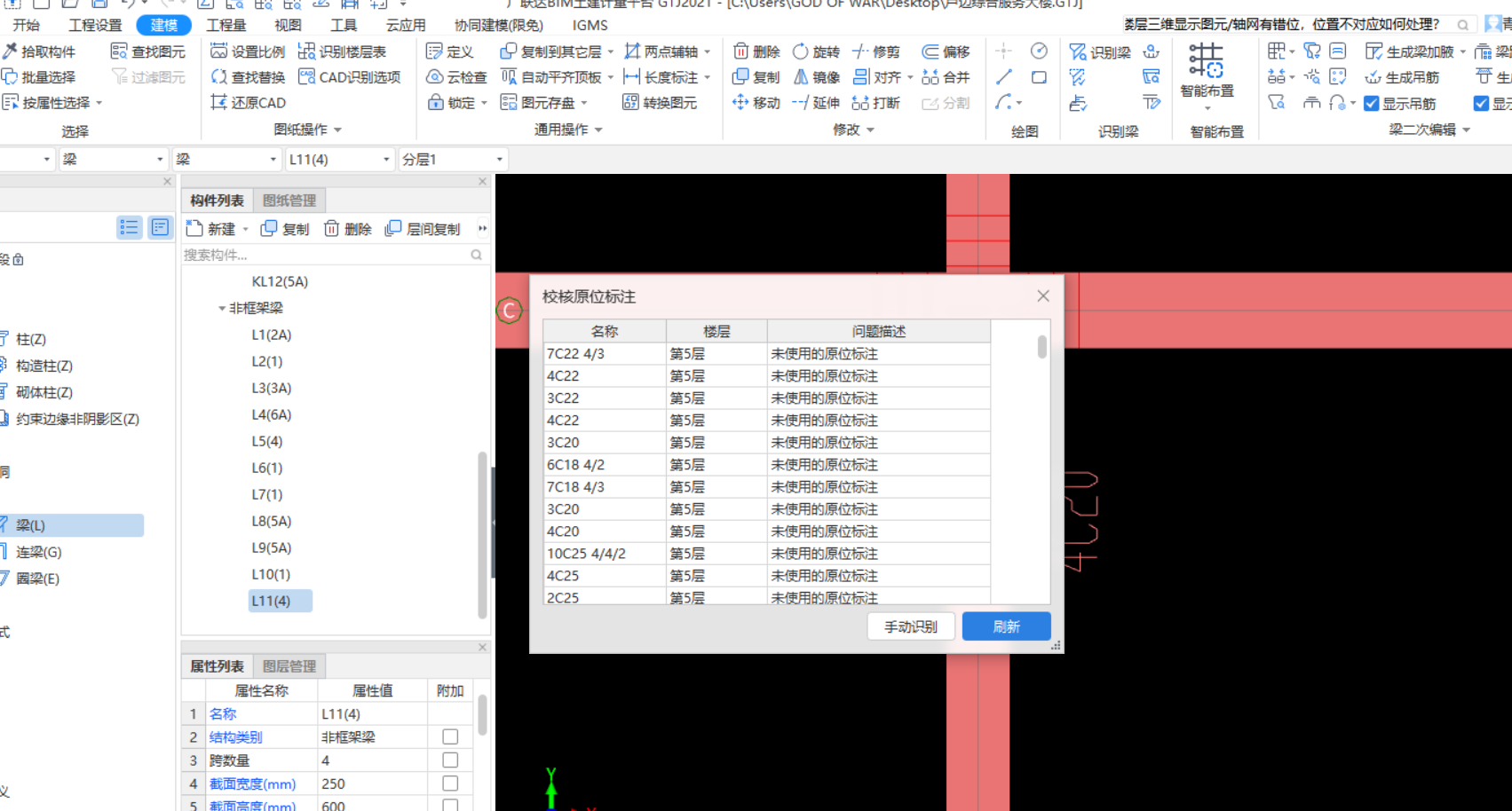Switch to 图层管理 tab
Screen dimensions: 1512x811
pyautogui.click(x=289, y=666)
